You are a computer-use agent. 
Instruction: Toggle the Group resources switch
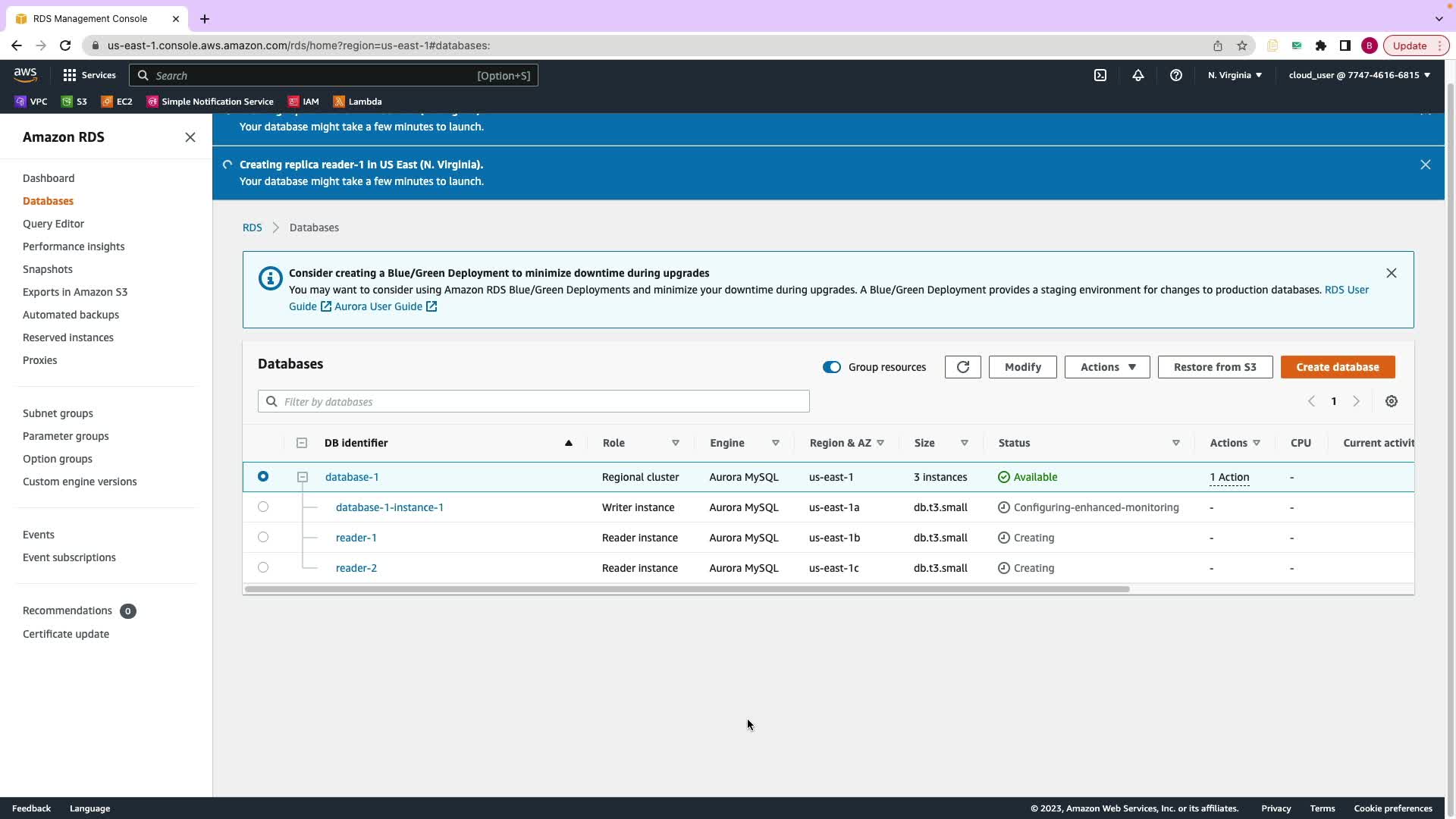click(x=832, y=367)
